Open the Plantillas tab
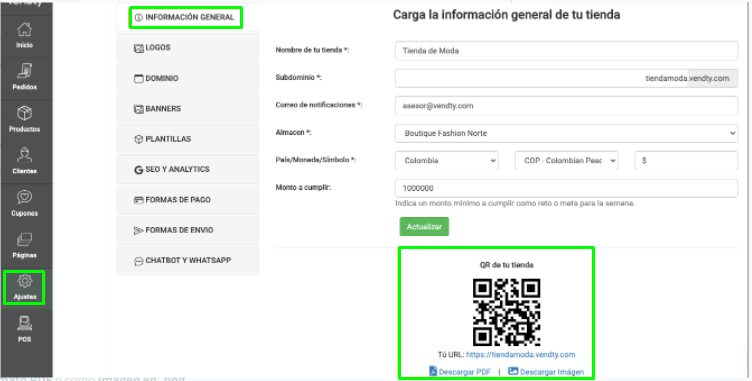This screenshot has height=381, width=752. pos(188,139)
